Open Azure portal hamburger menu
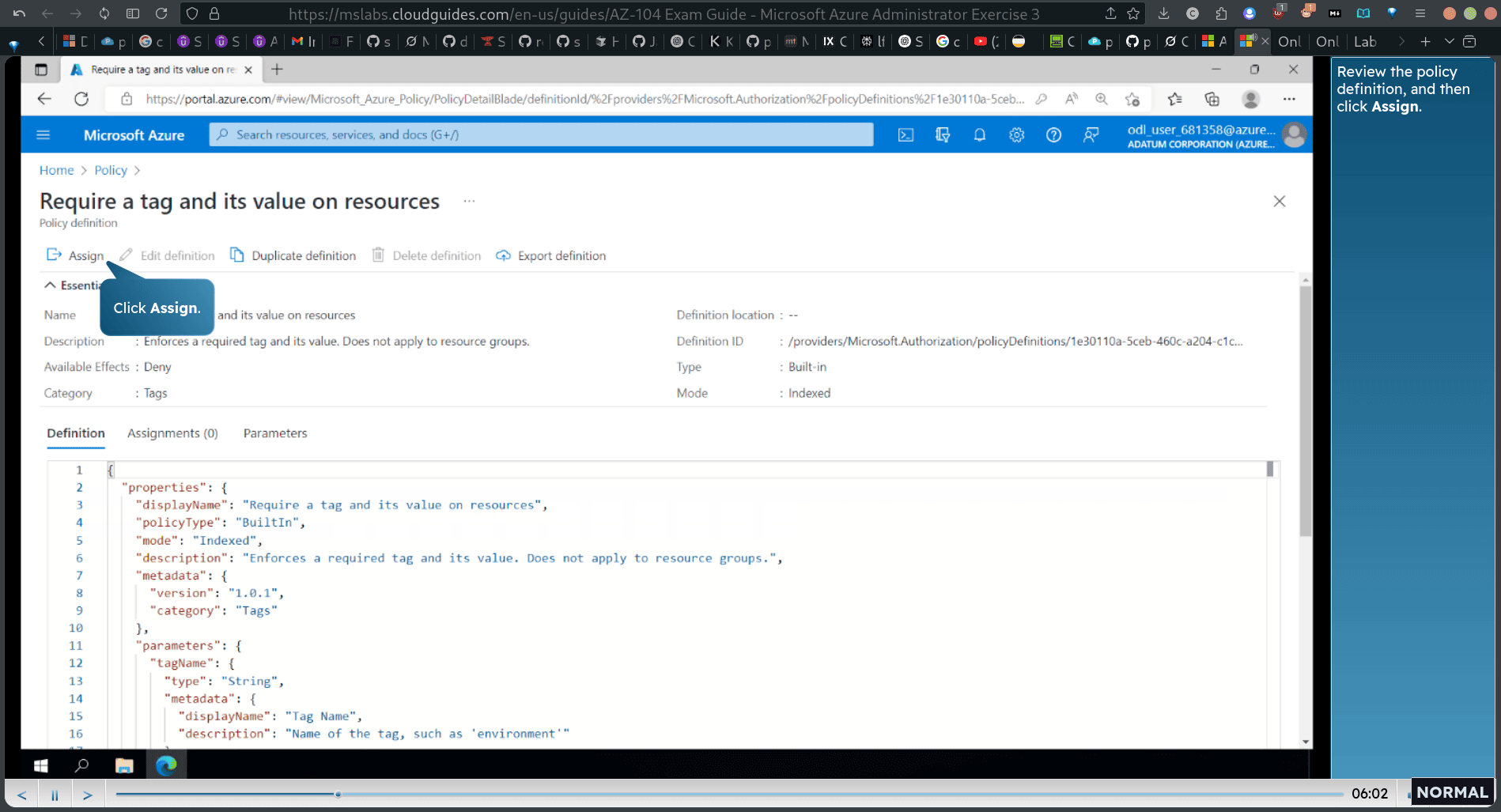Image resolution: width=1501 pixels, height=812 pixels. click(43, 135)
